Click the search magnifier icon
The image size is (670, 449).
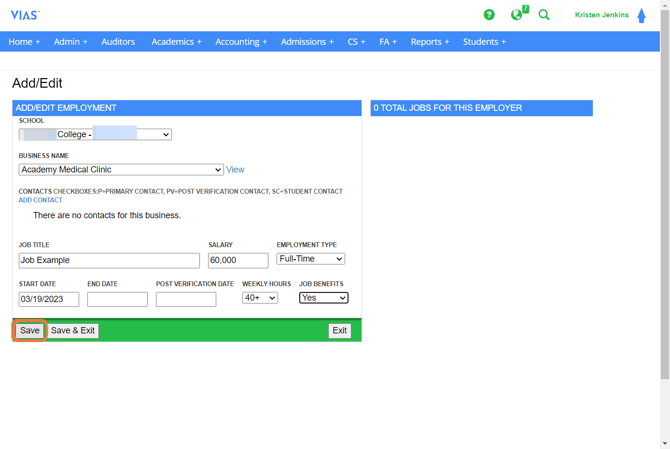[544, 15]
